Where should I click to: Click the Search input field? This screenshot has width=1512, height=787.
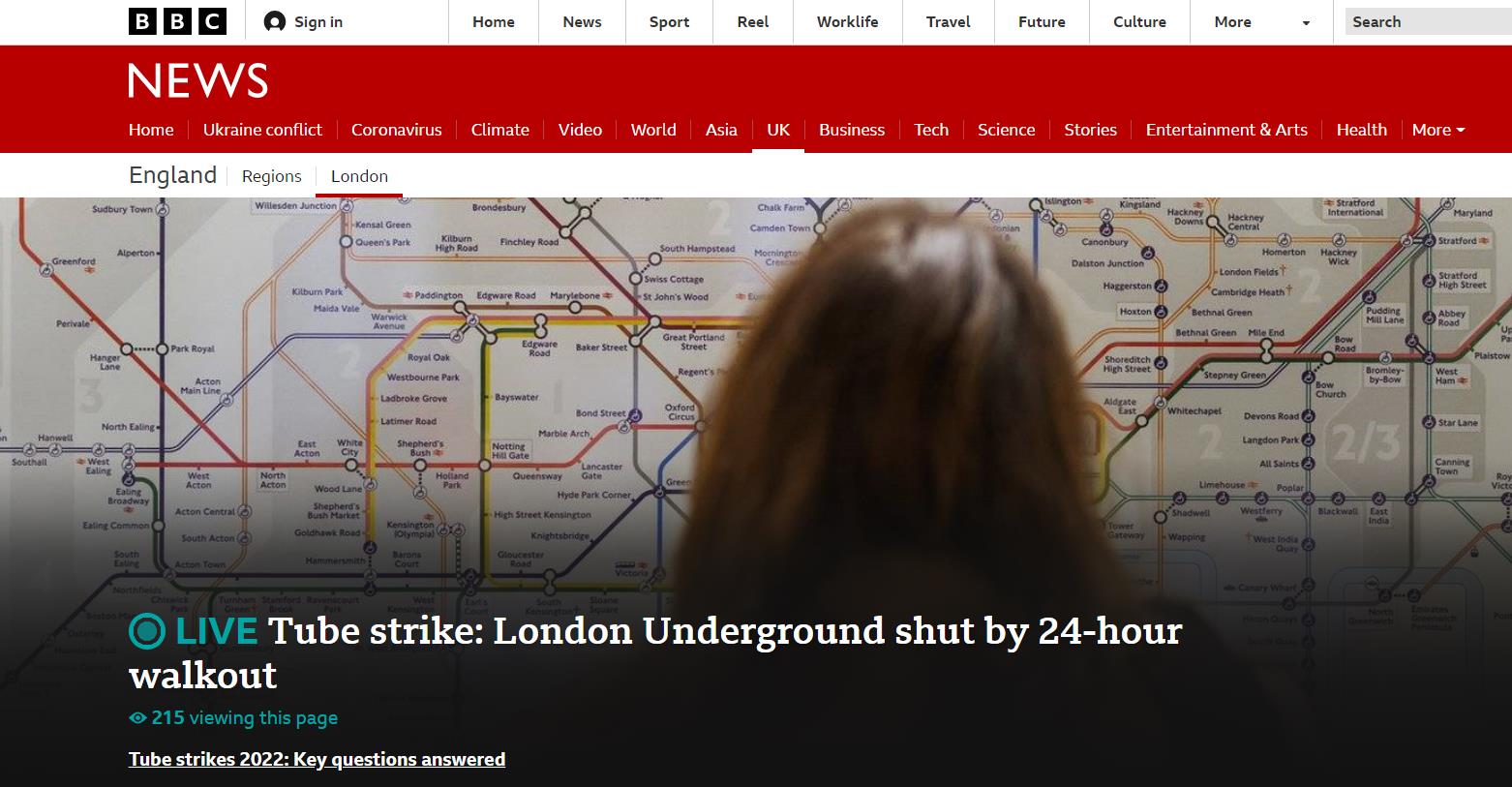pyautogui.click(x=1429, y=21)
